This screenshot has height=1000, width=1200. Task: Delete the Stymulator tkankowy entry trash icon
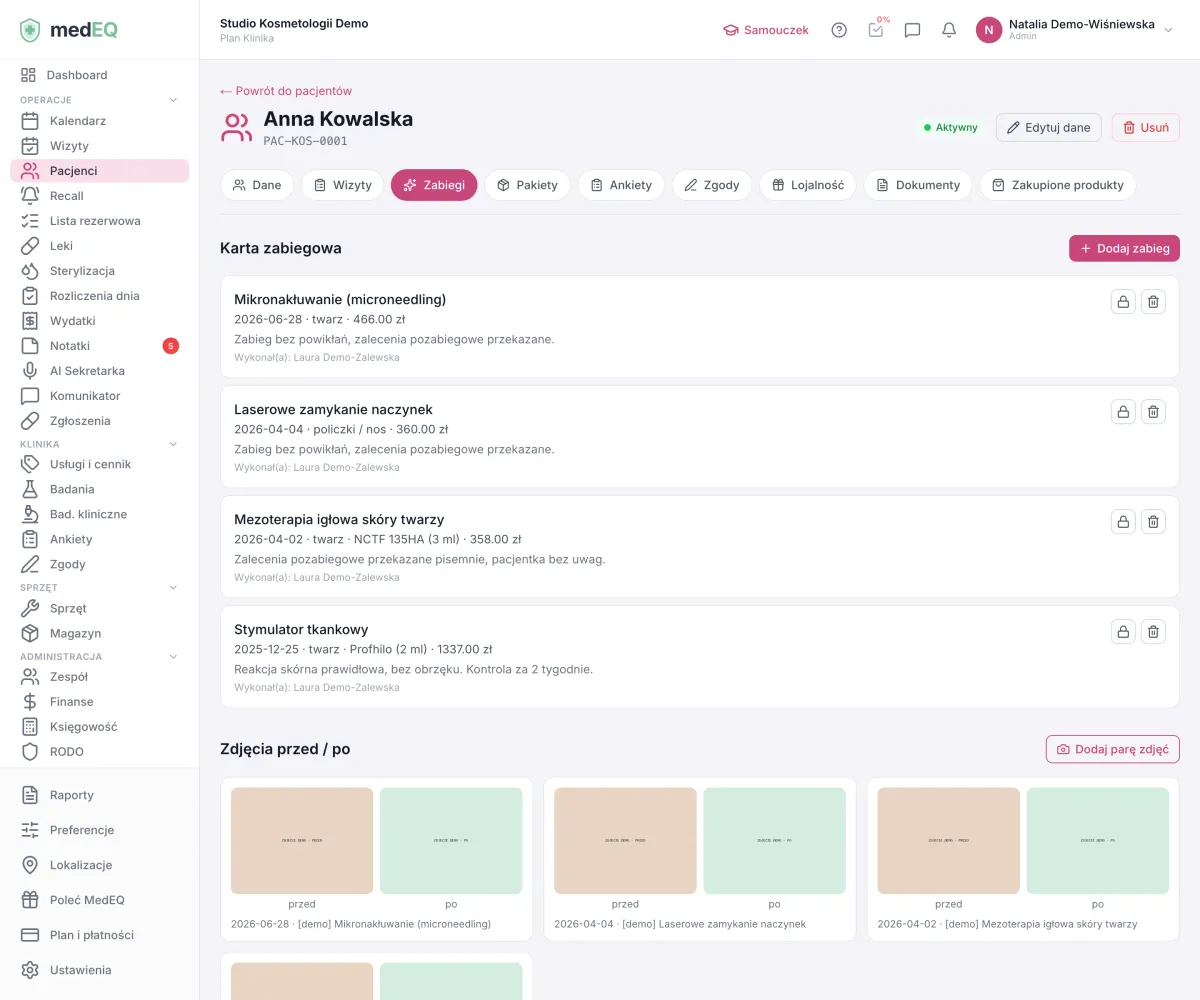click(x=1153, y=631)
